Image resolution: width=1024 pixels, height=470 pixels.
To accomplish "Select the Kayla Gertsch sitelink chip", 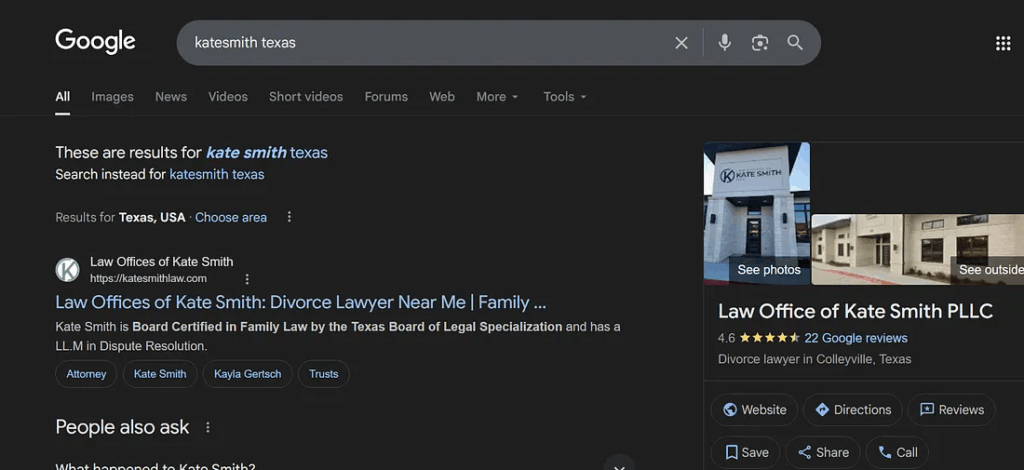I will [x=247, y=374].
